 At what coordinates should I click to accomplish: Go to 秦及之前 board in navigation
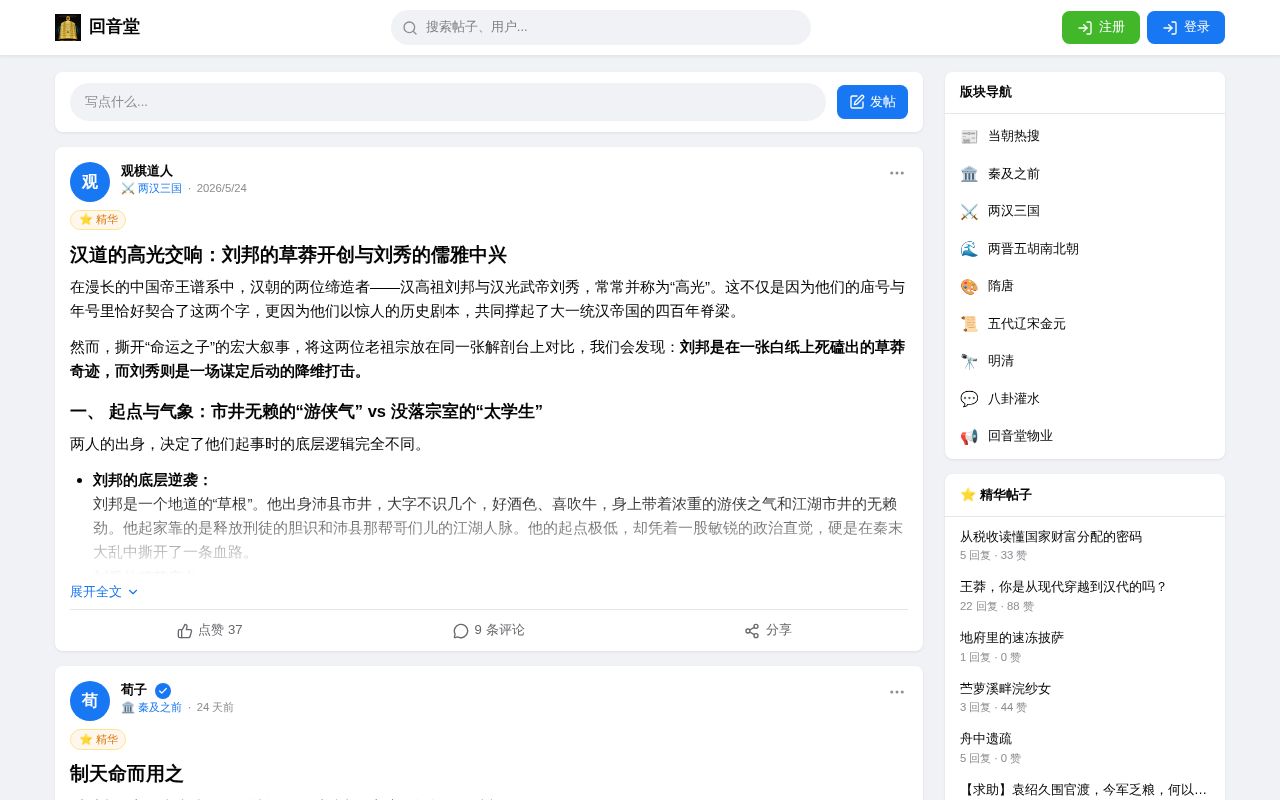coord(1085,174)
